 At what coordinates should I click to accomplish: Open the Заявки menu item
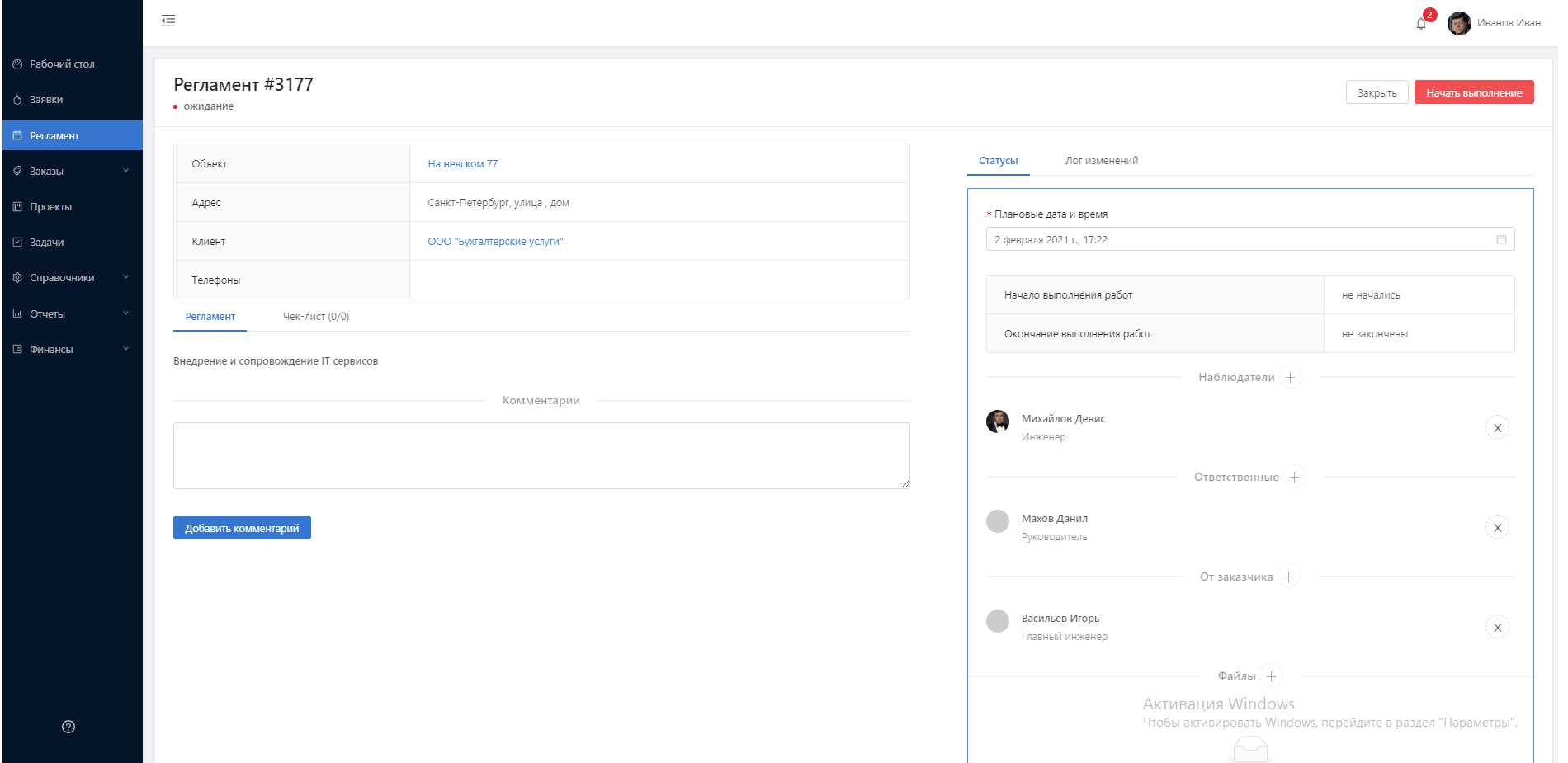(73, 100)
